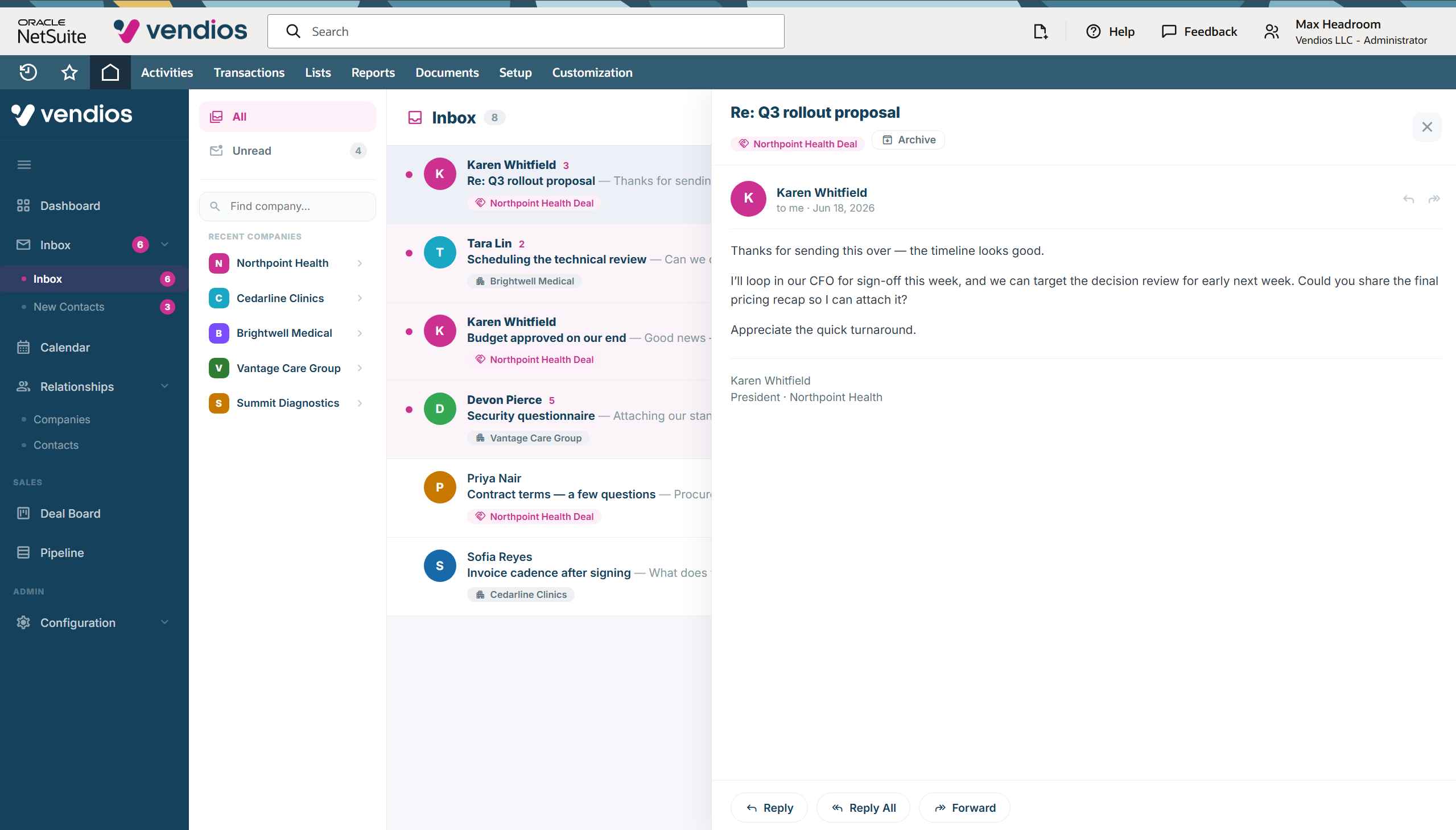1456x830 pixels.
Task: Open the Lists menu
Action: pos(317,72)
